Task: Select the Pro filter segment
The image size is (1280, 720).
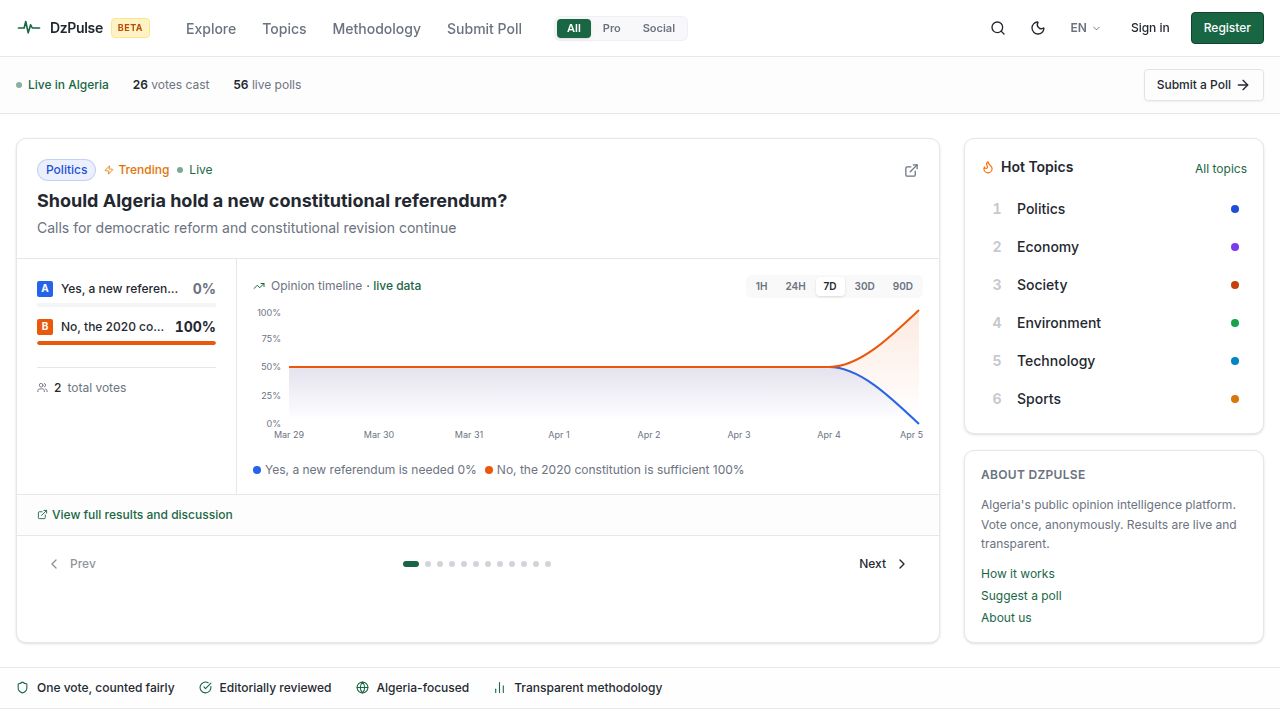Action: point(611,28)
